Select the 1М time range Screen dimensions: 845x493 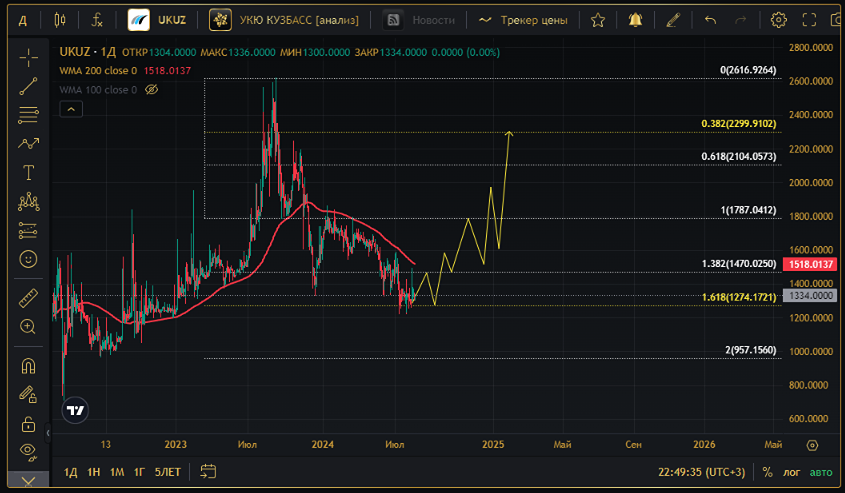click(x=117, y=472)
